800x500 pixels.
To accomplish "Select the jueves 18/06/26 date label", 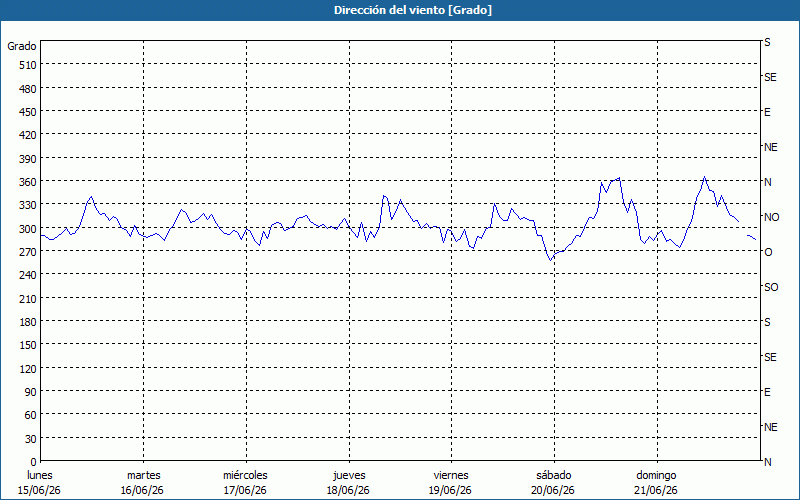I will point(348,483).
